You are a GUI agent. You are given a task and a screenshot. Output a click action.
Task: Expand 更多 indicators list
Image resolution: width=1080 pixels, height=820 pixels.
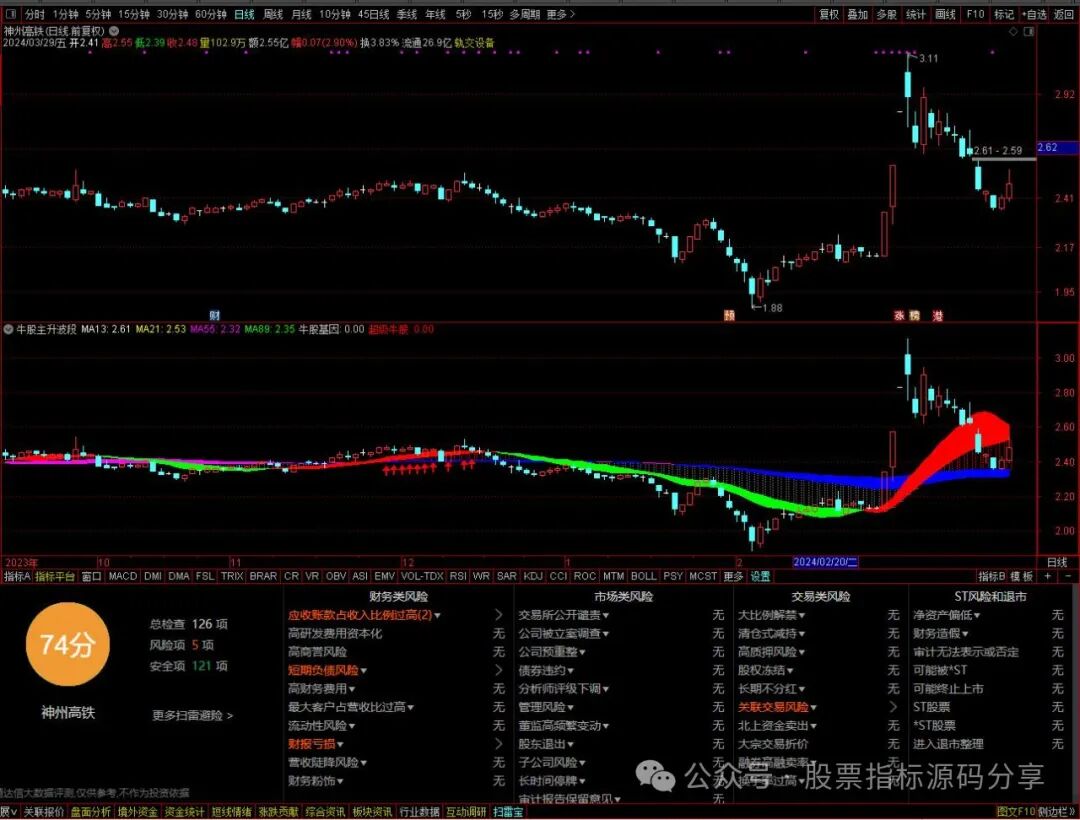click(733, 576)
